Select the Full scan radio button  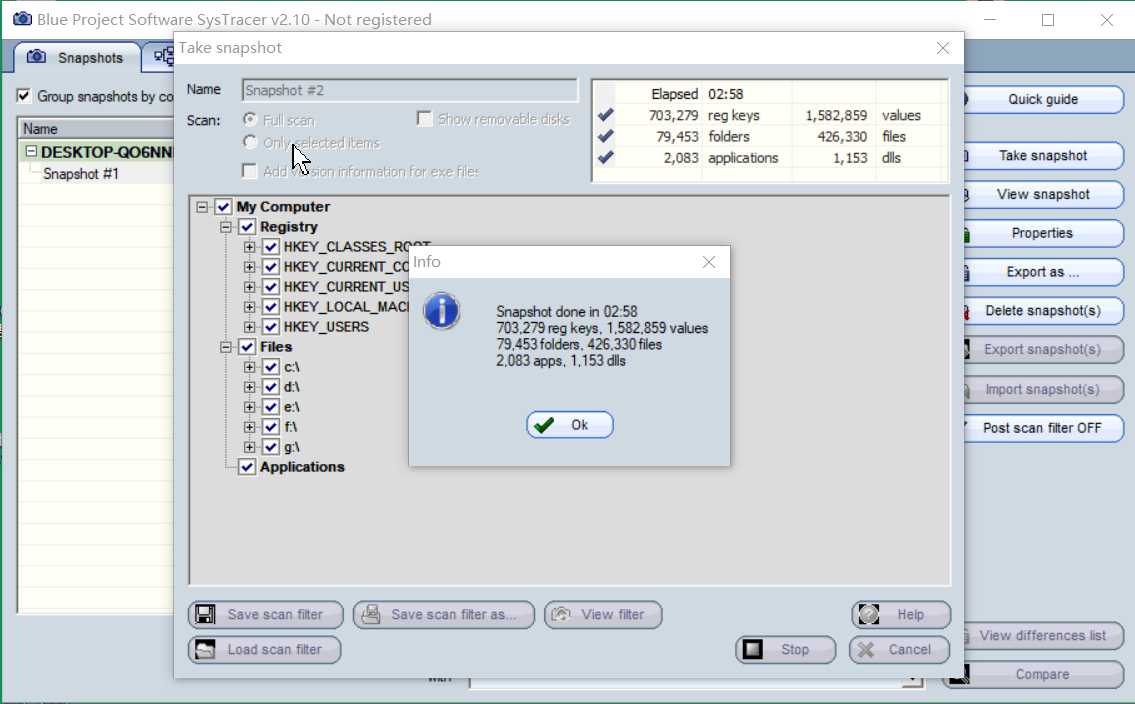(250, 119)
